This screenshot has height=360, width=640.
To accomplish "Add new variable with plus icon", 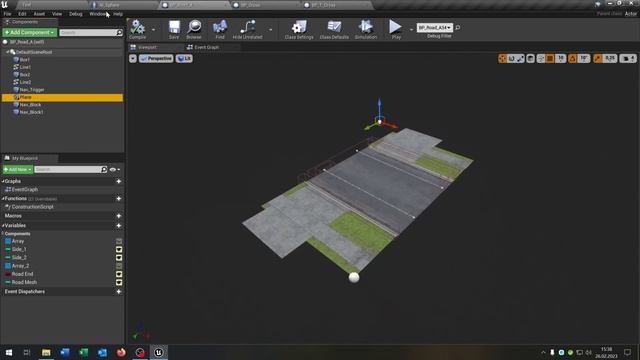I will [x=119, y=225].
